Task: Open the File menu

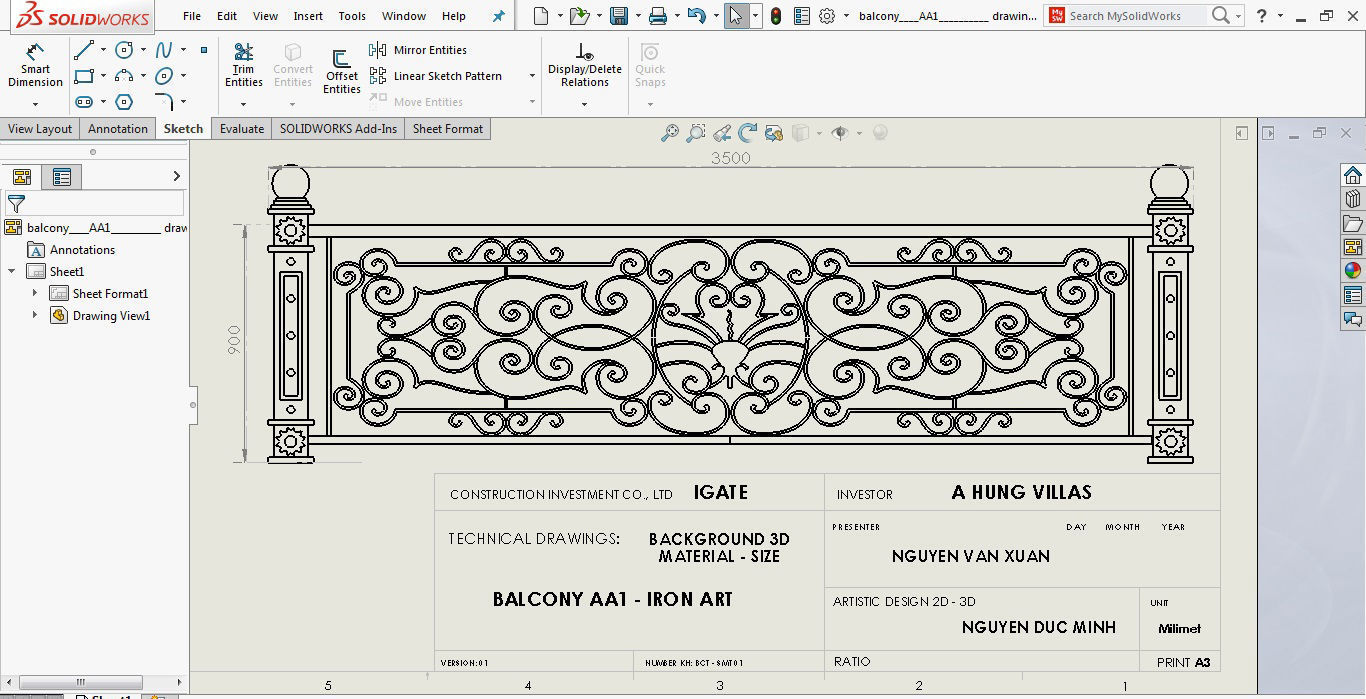Action: click(x=192, y=16)
